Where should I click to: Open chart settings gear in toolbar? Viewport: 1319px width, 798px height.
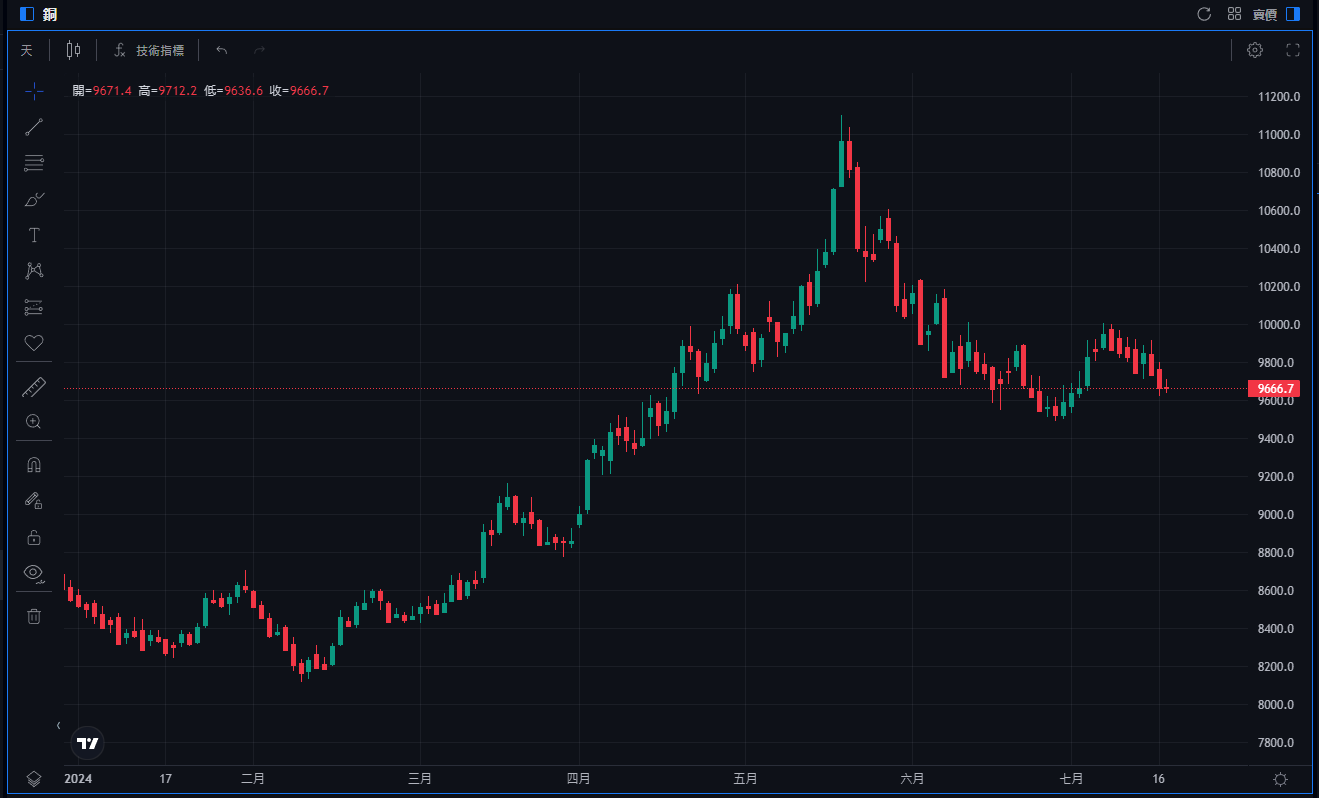tap(1254, 50)
